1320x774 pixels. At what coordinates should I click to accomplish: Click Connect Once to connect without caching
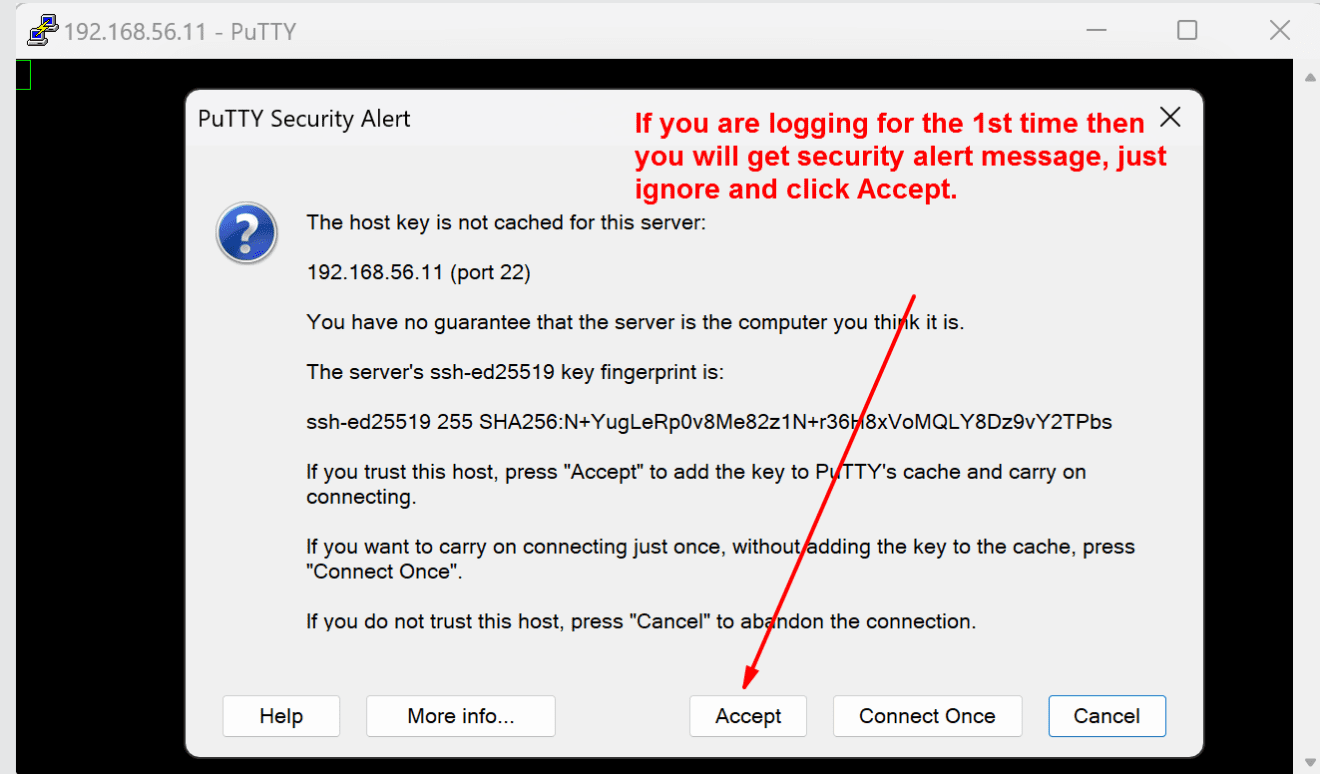927,716
